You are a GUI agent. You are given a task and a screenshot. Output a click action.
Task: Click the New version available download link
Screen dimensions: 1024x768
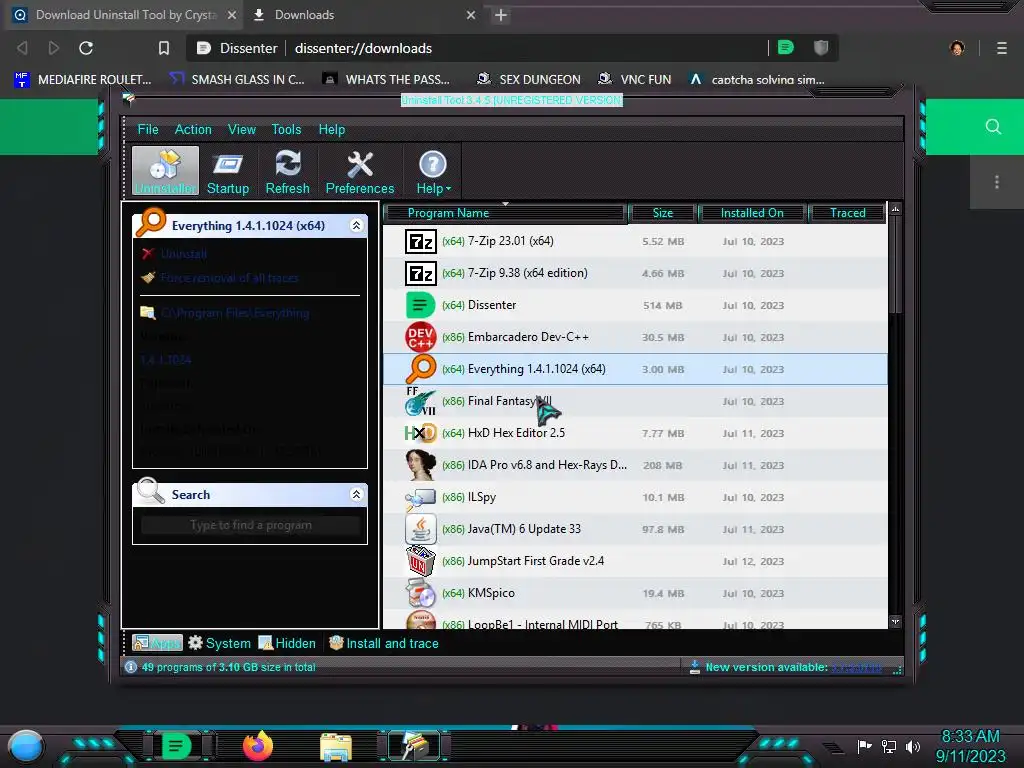(x=856, y=667)
